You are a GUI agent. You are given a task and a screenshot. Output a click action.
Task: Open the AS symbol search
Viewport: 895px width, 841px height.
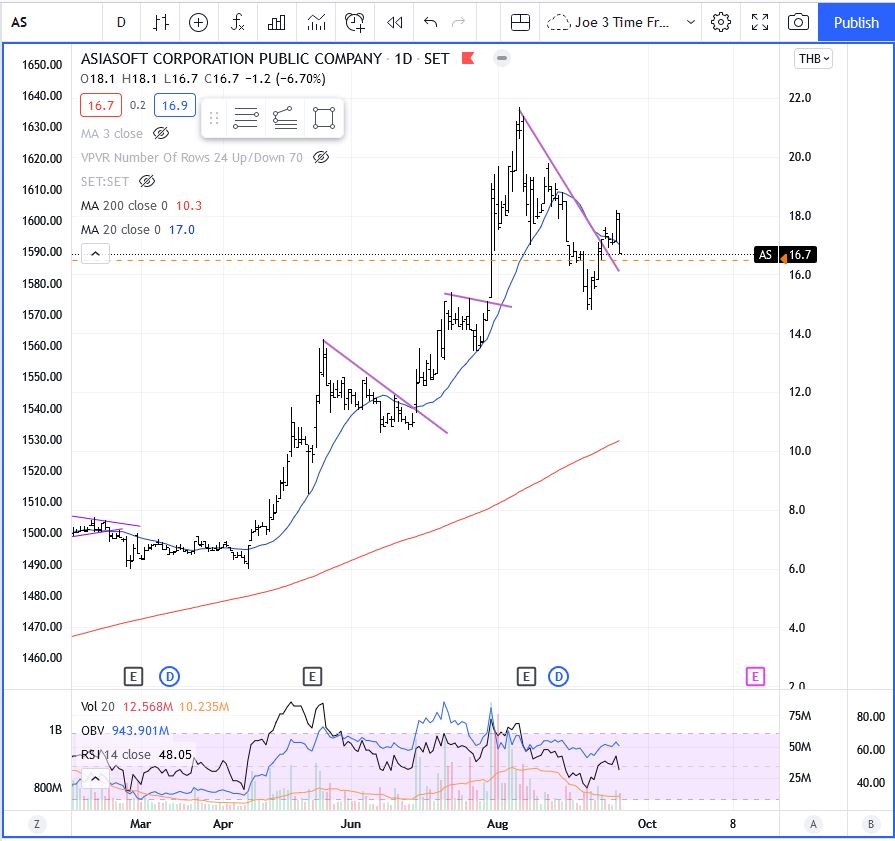(x=19, y=22)
